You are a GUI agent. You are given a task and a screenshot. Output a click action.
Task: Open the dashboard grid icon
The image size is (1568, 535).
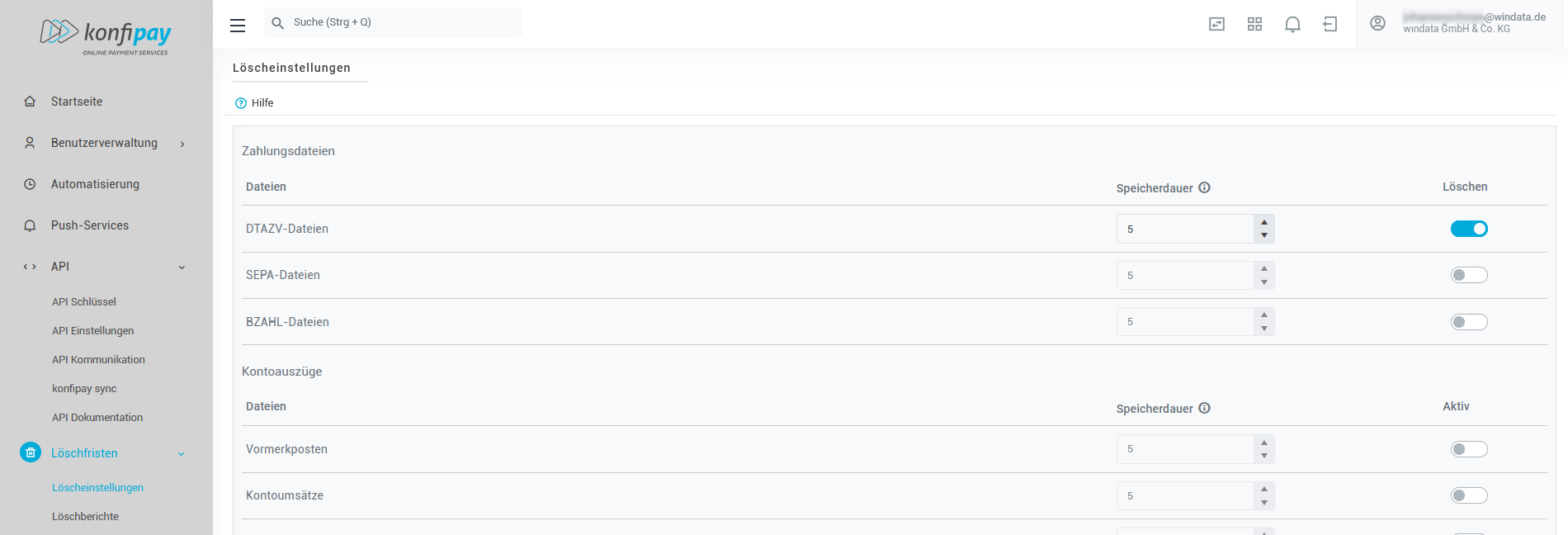click(x=1254, y=25)
